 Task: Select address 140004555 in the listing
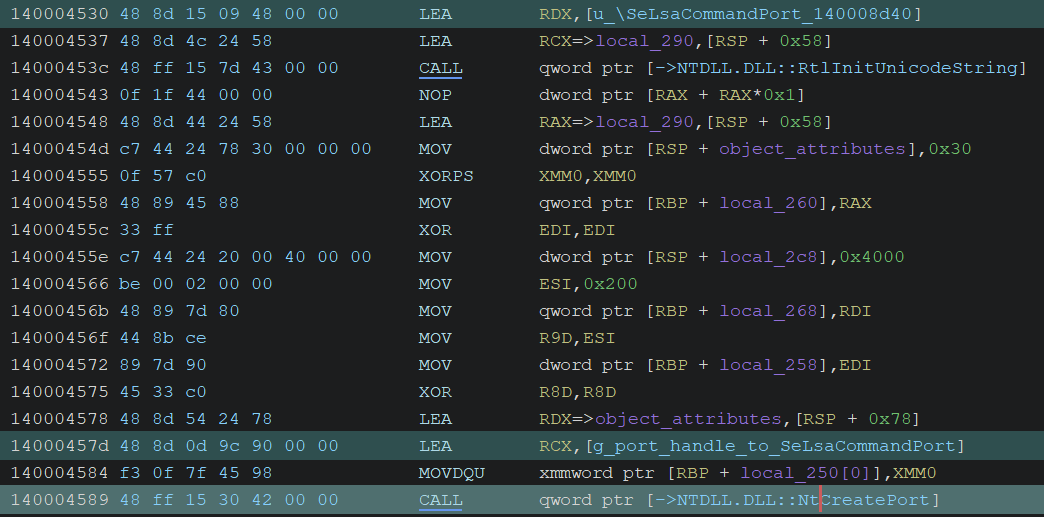[x=59, y=176]
